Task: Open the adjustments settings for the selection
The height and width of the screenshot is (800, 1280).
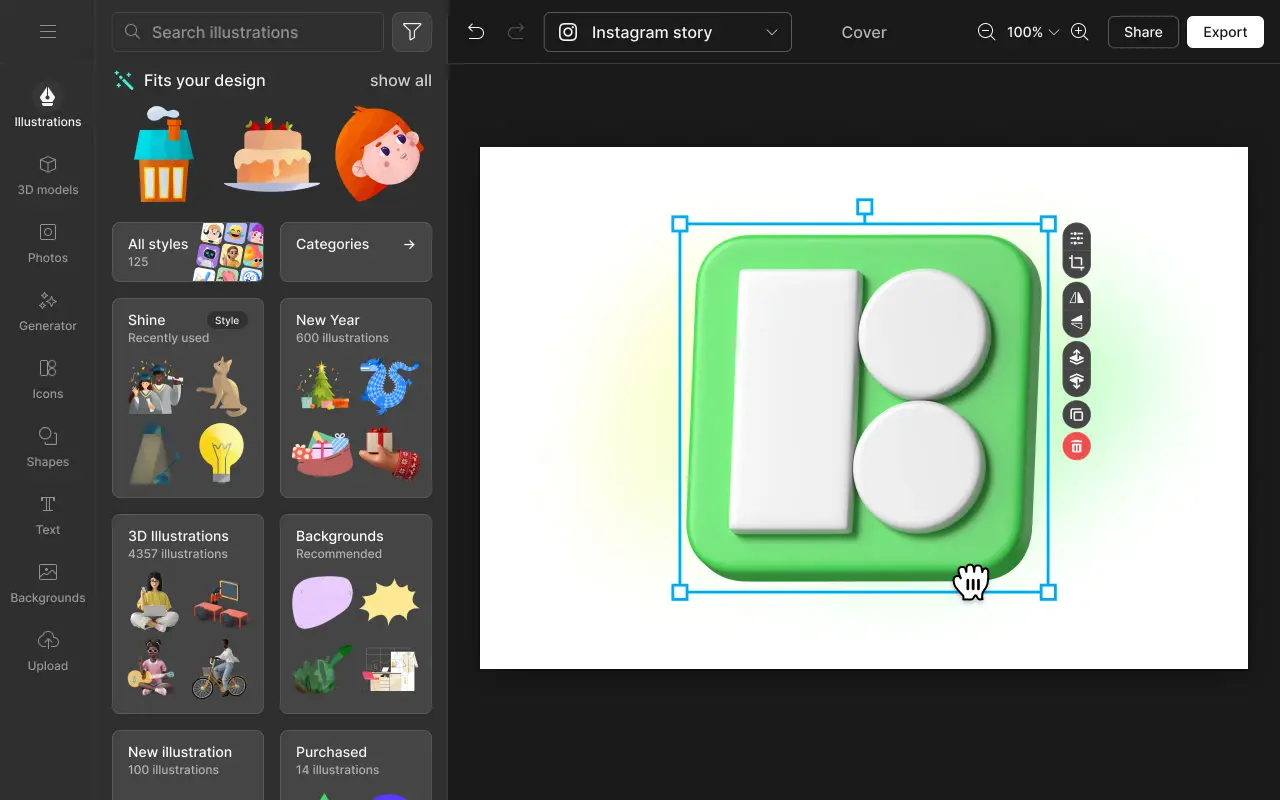Action: pos(1076,238)
